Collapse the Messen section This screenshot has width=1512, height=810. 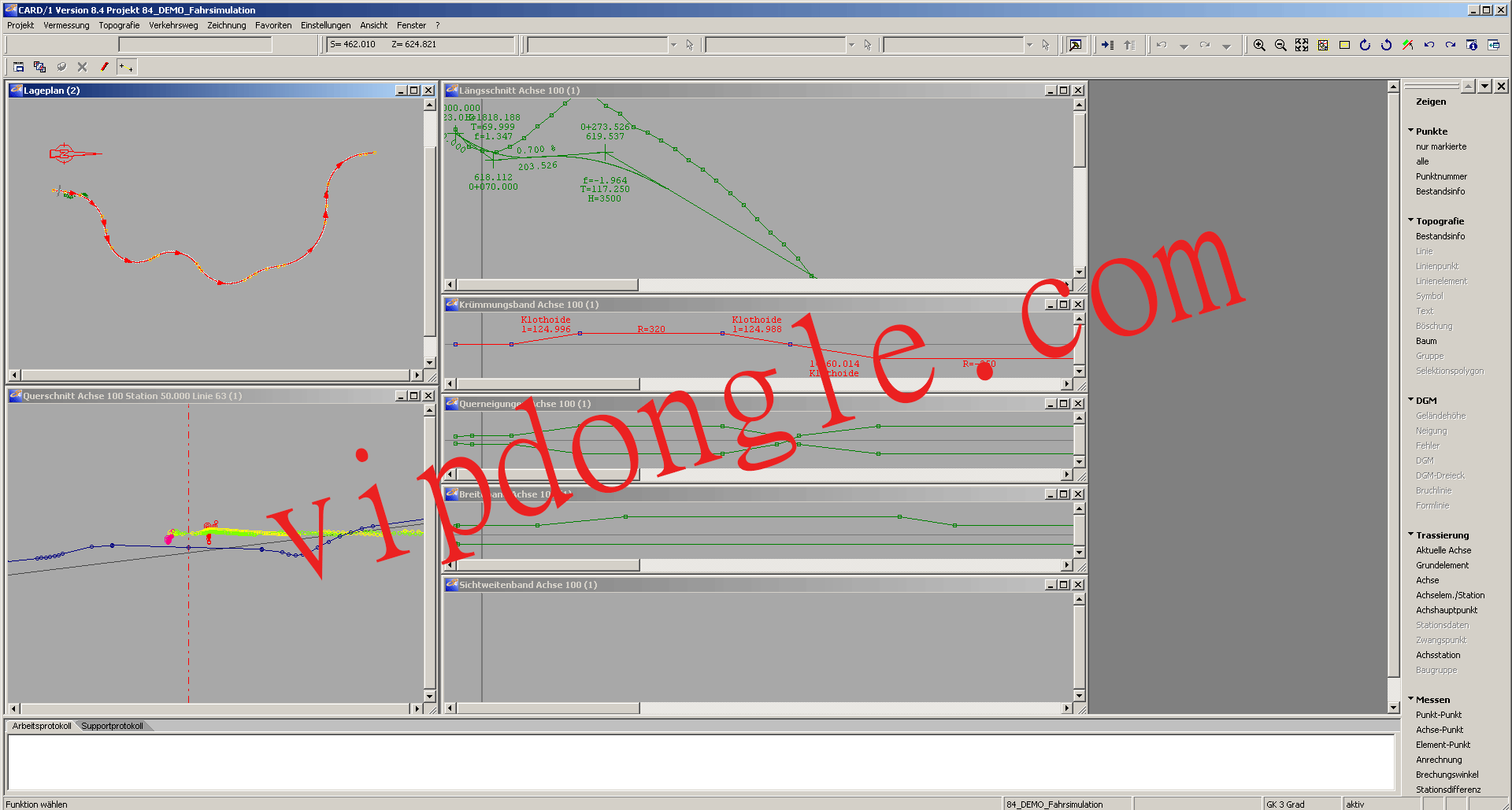[1410, 699]
